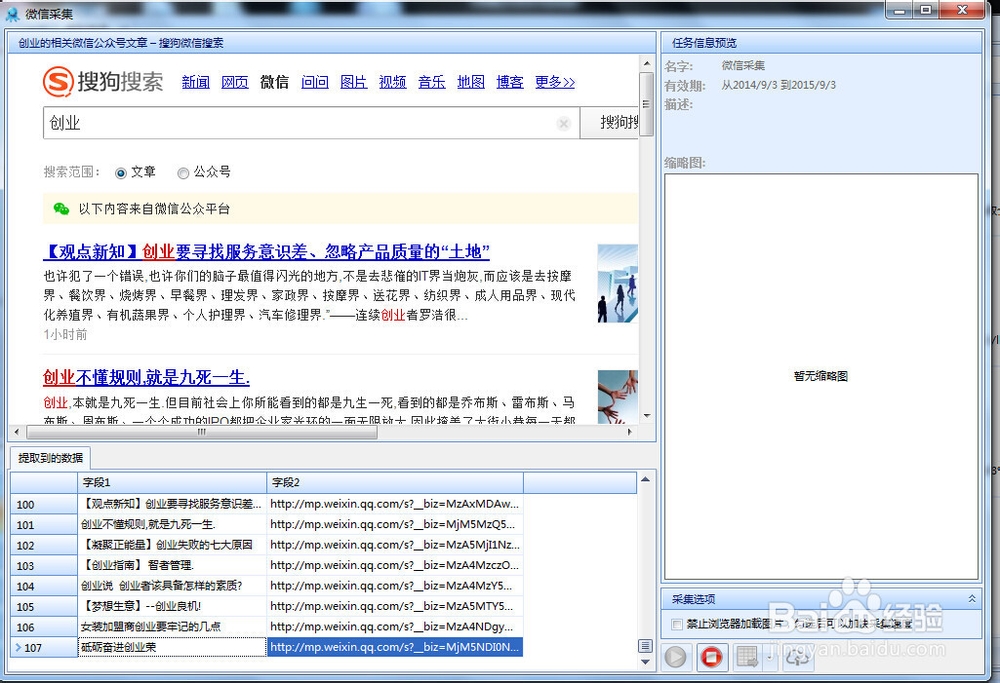Toggle the 禁止浏览器加载图片 checkbox

[x=677, y=624]
